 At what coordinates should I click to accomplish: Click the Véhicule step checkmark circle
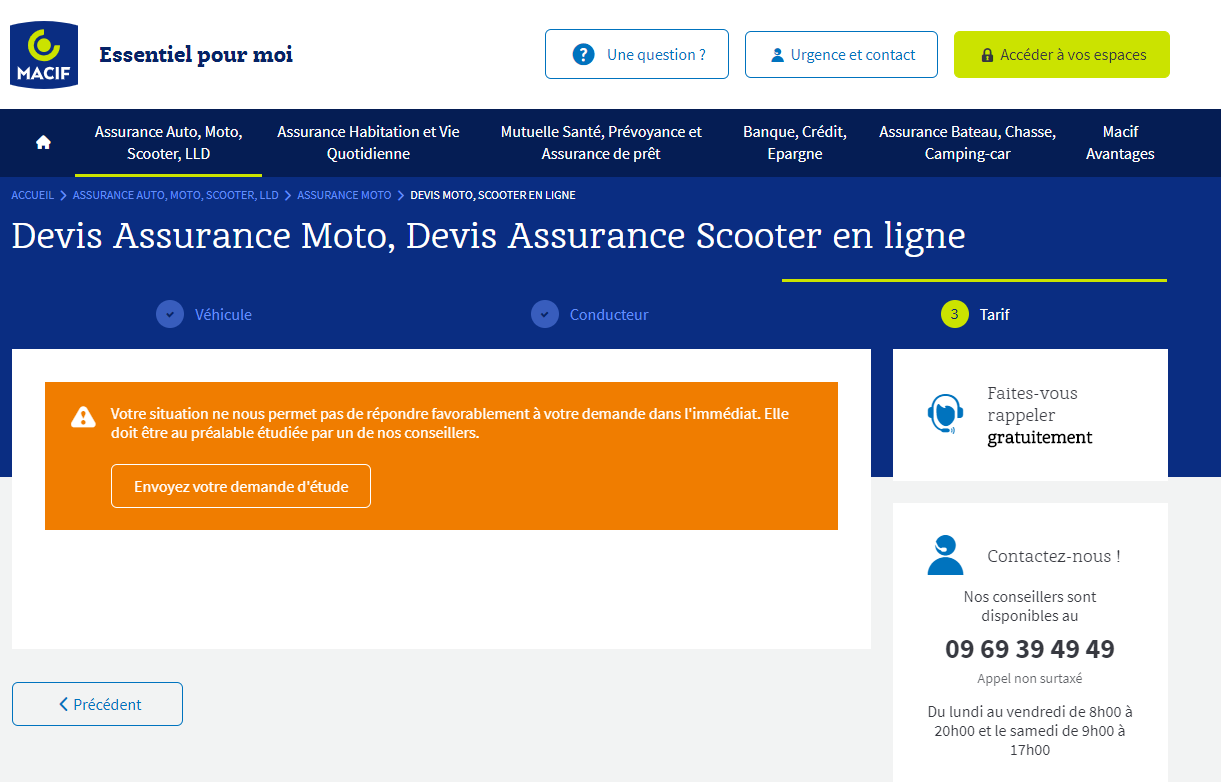pyautogui.click(x=170, y=314)
